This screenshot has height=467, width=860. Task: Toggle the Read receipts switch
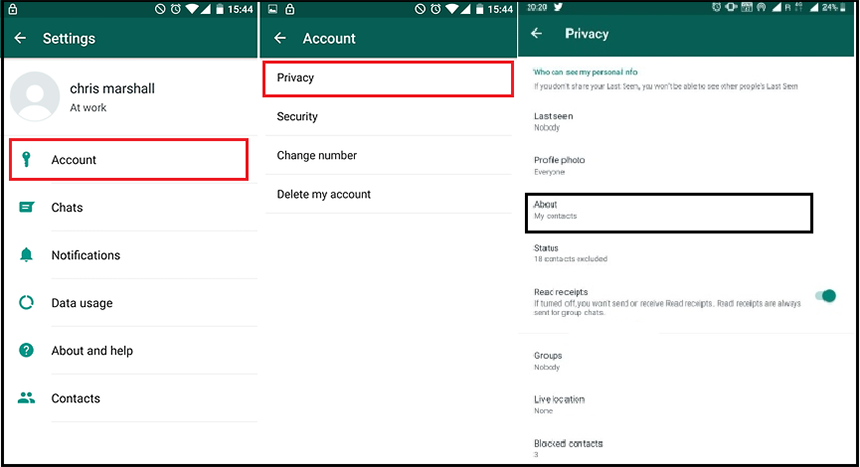[x=826, y=296]
